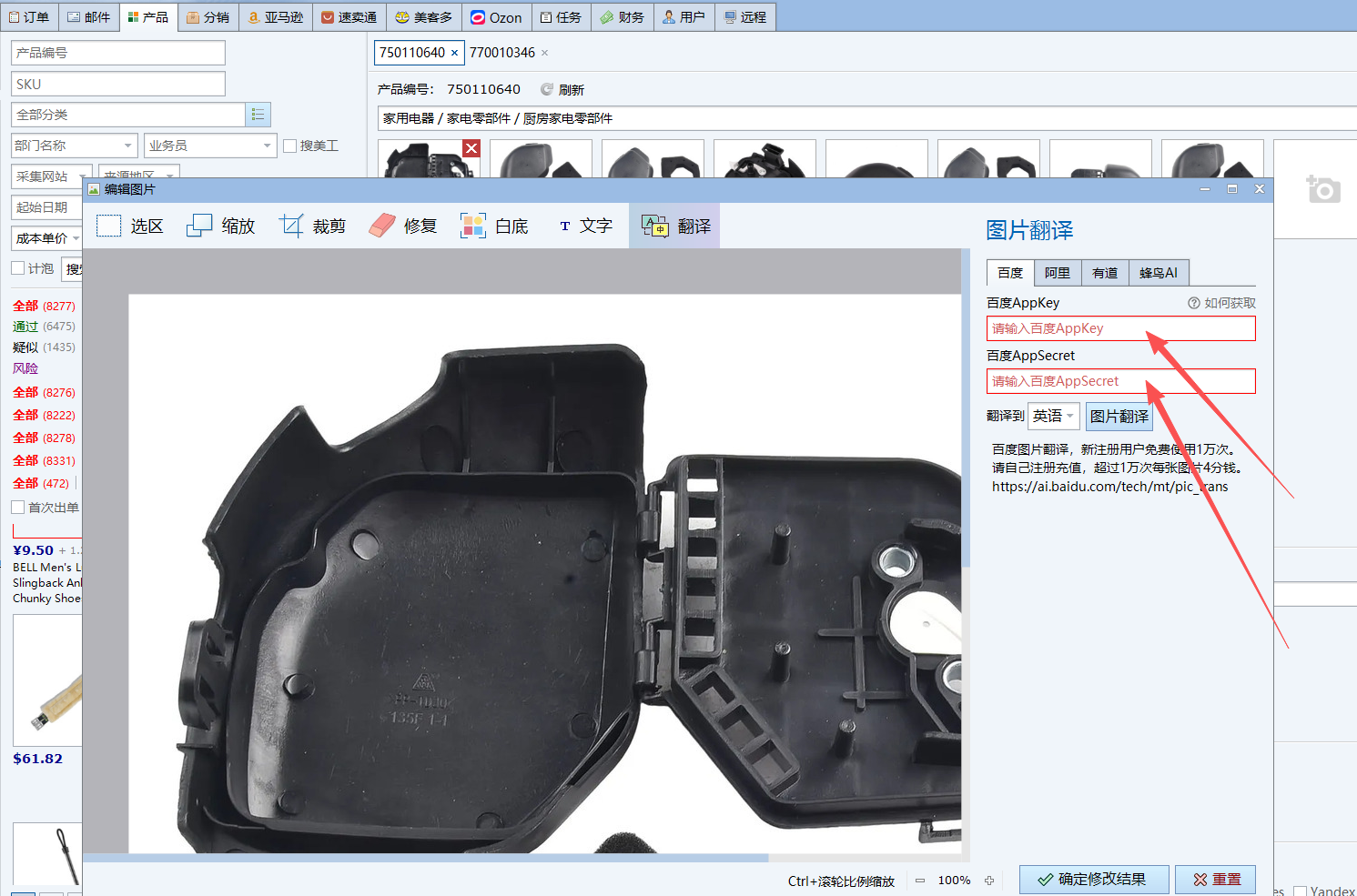Open the ai.baidu.com pic_trans link
Viewport: 1357px width, 896px height.
coord(1110,487)
